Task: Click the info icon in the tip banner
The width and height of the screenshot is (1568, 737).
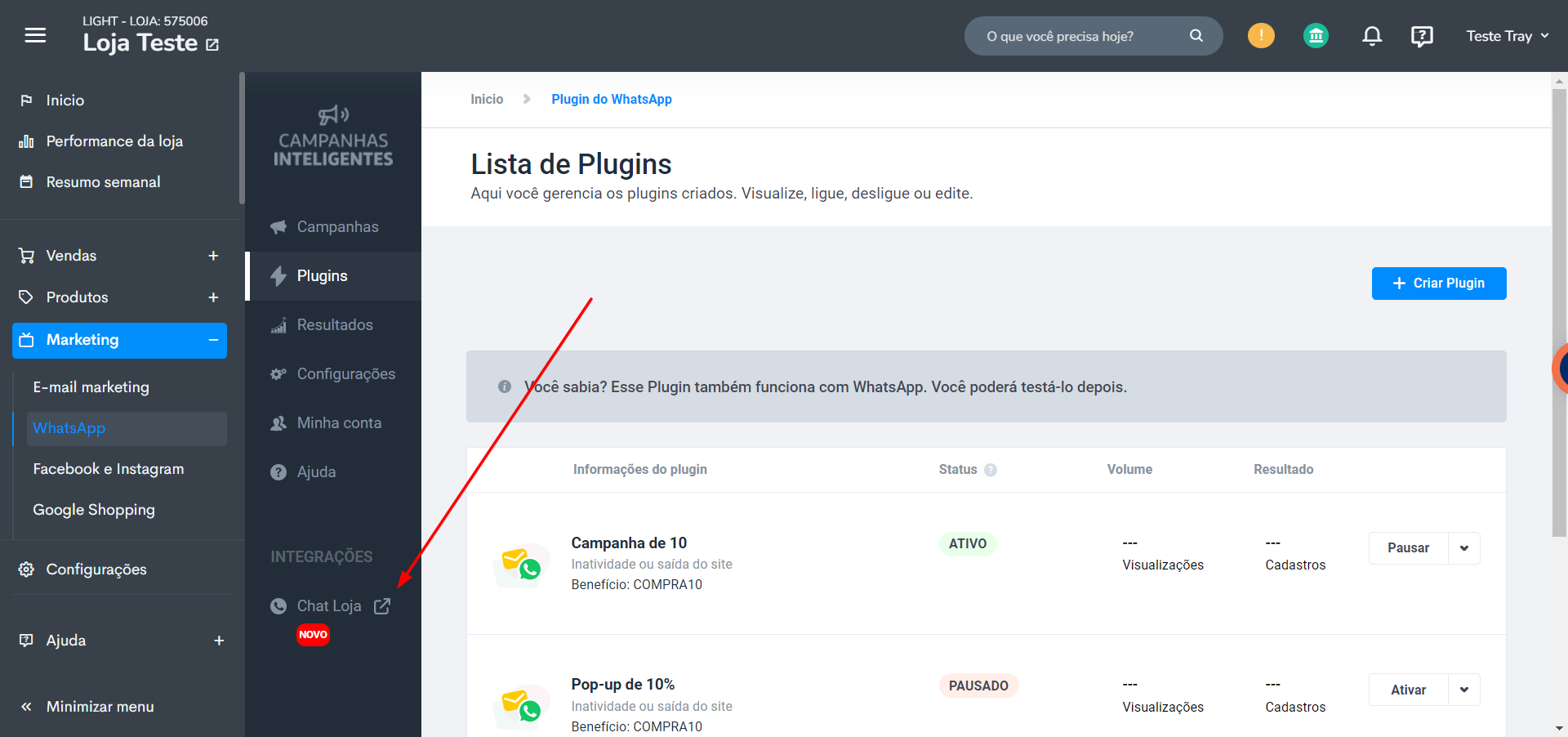Action: click(505, 386)
